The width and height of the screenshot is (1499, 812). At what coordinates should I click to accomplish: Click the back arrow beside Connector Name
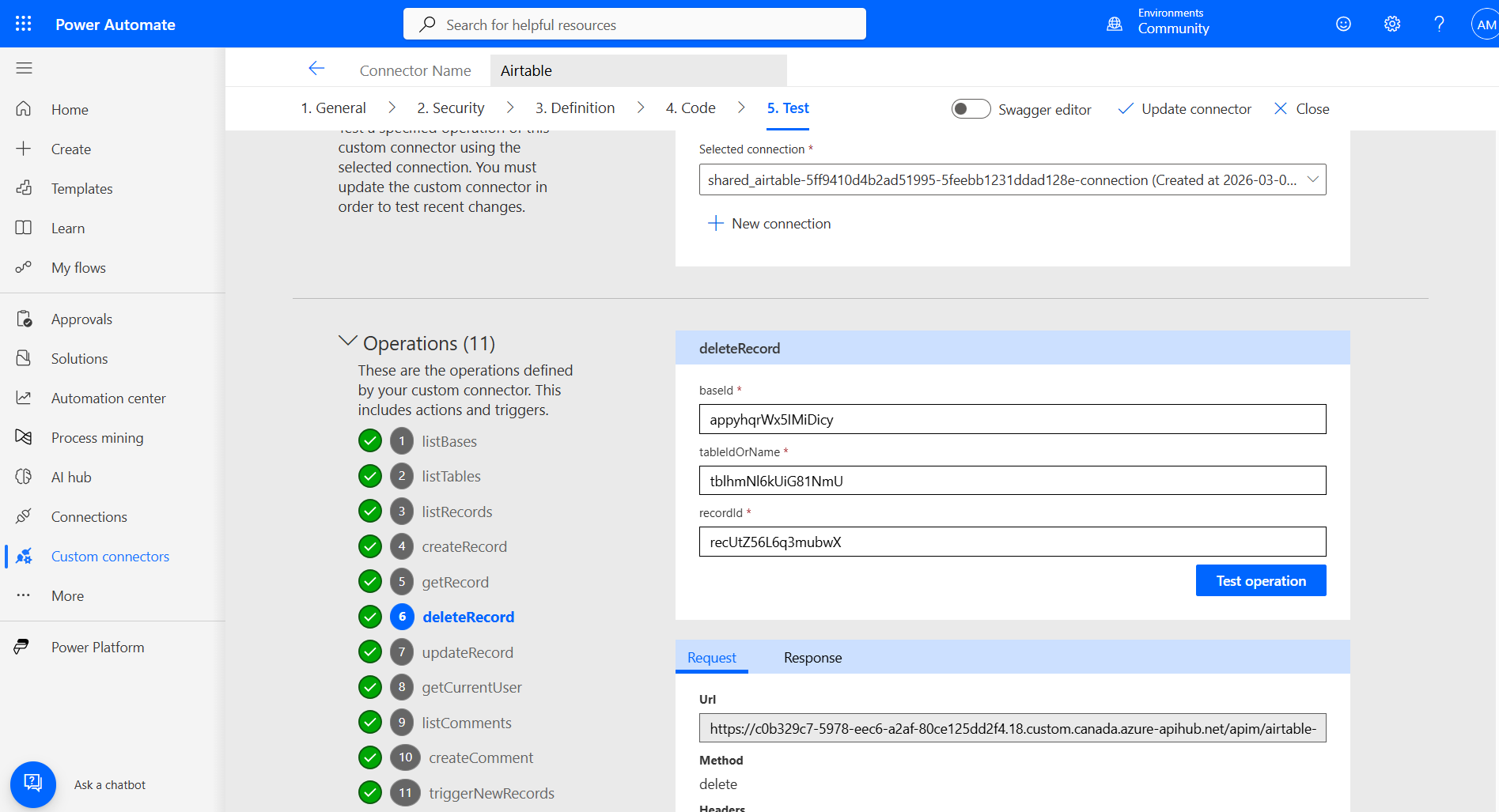[316, 69]
